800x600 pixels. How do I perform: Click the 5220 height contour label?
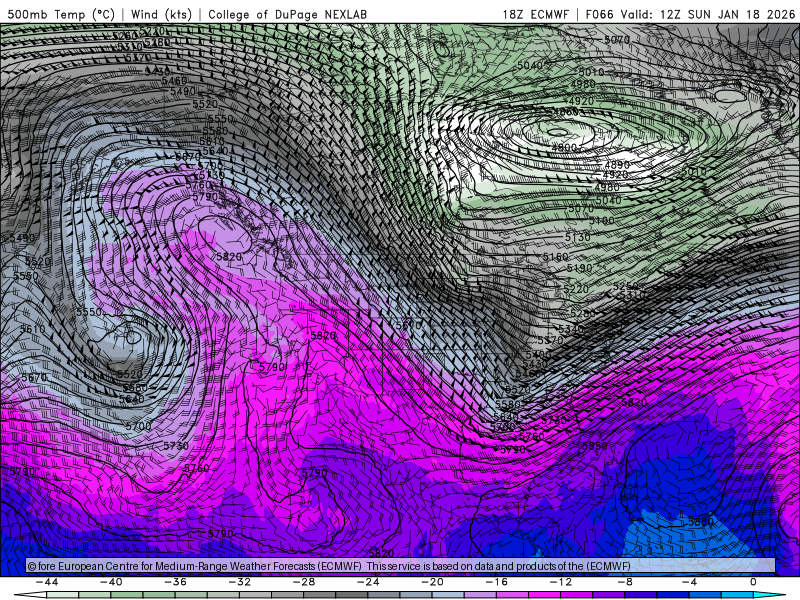click(x=576, y=289)
